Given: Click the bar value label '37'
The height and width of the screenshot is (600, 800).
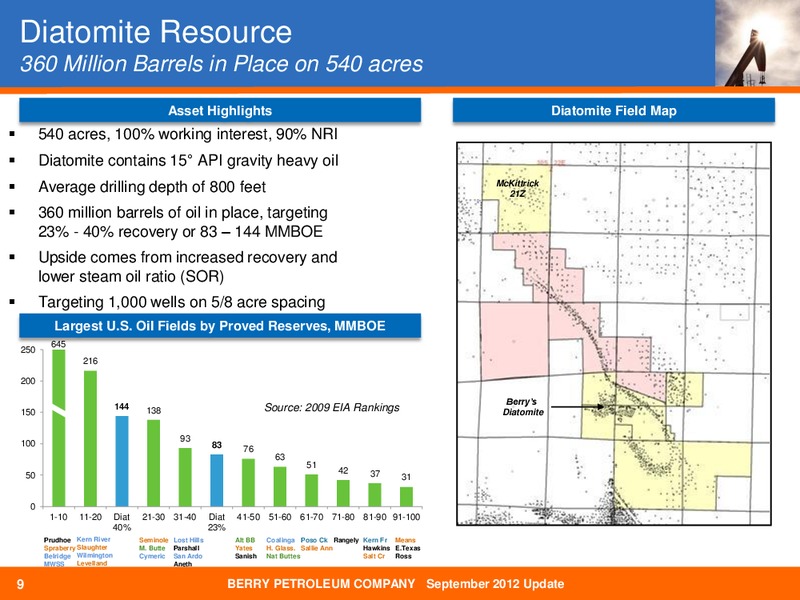Looking at the screenshot, I should coord(374,473).
